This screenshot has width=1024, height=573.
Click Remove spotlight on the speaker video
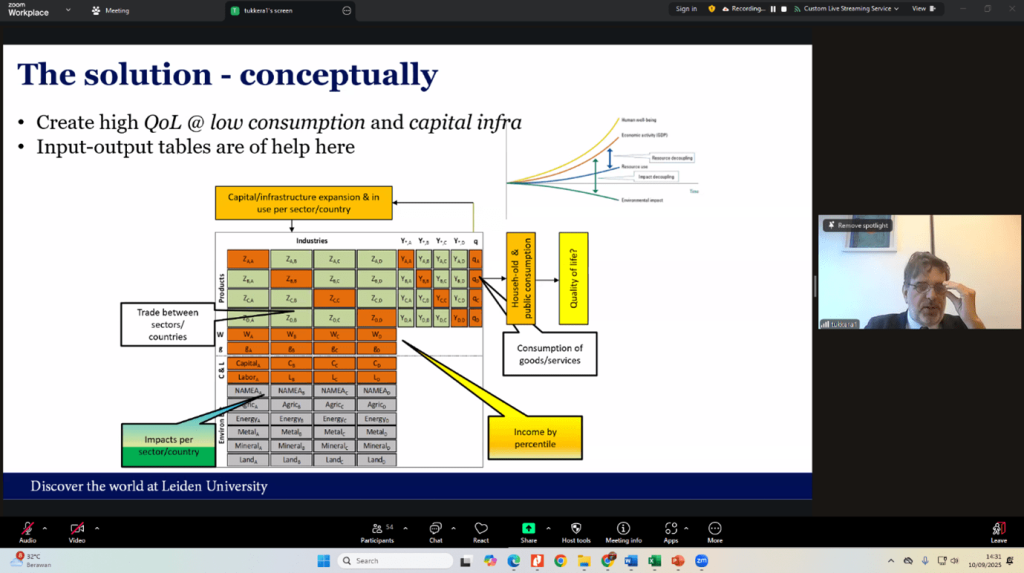(856, 225)
